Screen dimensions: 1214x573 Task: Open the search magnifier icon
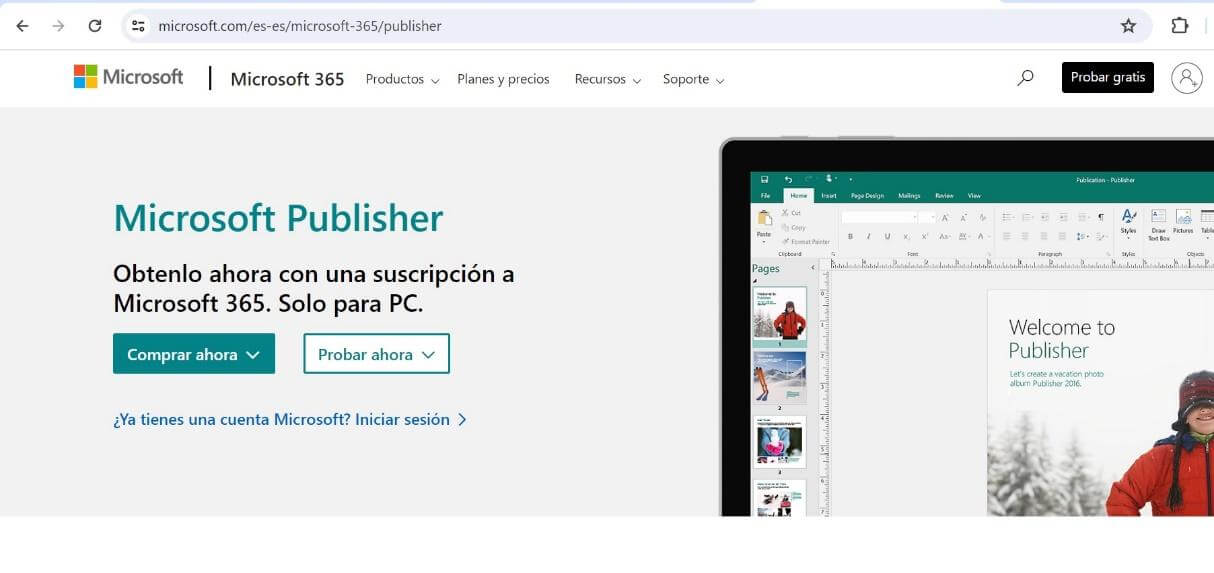pos(1025,77)
